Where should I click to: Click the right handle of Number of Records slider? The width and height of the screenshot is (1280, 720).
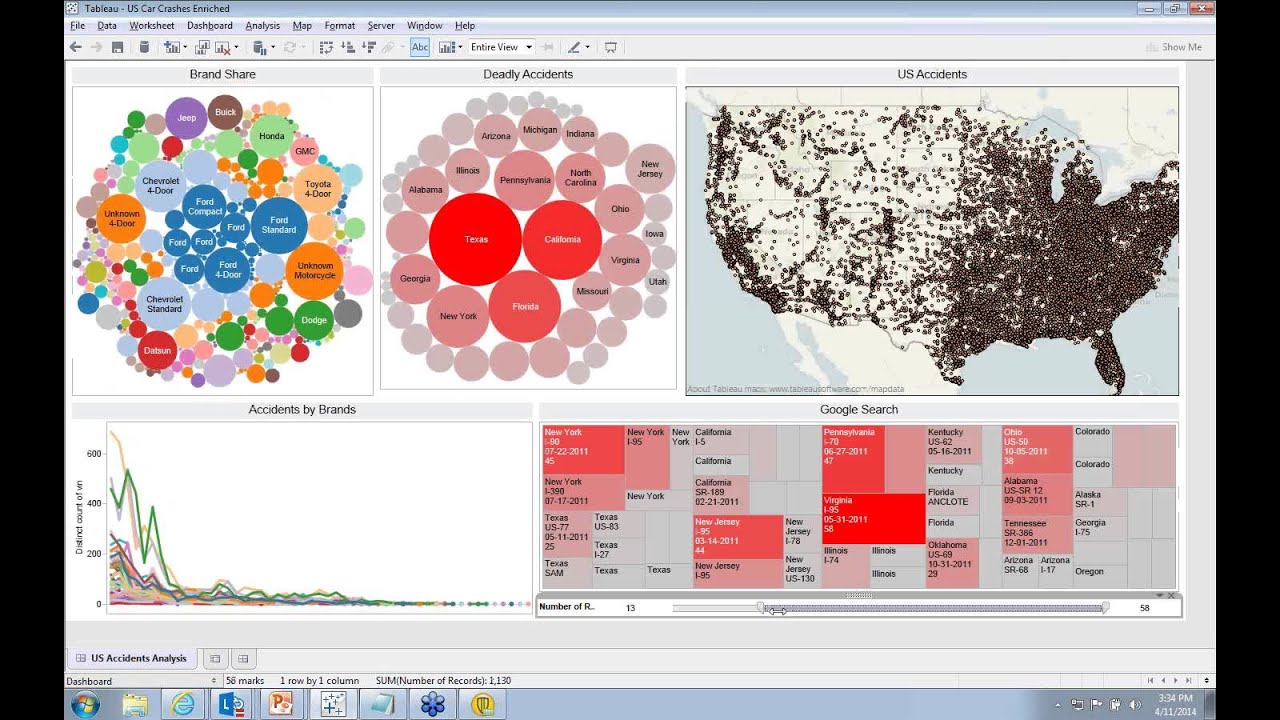1105,607
